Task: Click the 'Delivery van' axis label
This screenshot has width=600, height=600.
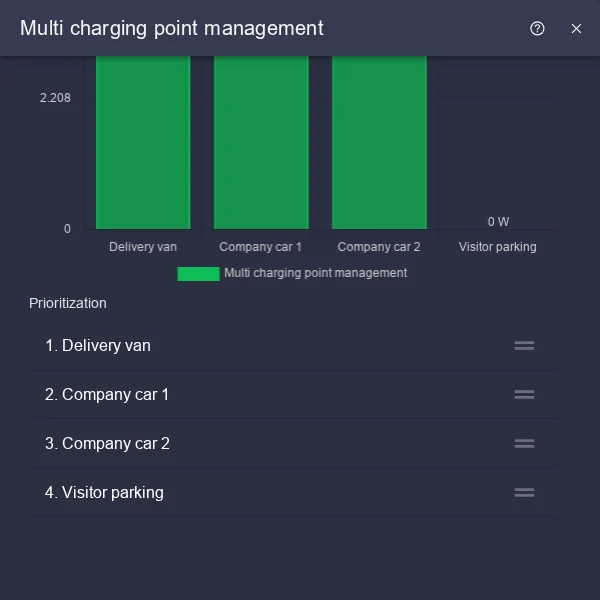Action: (x=143, y=247)
